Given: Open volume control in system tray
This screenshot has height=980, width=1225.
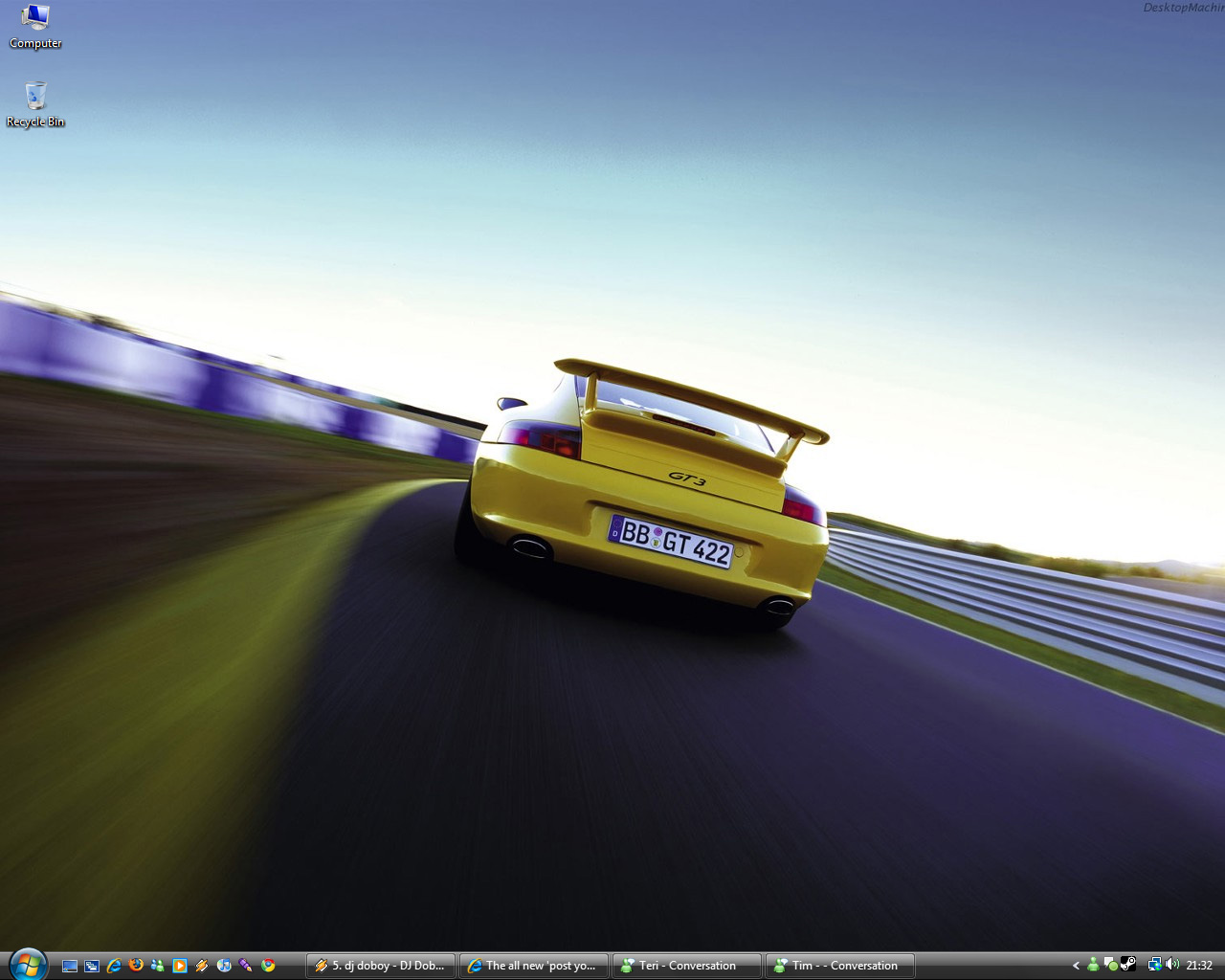Looking at the screenshot, I should click(x=1172, y=965).
